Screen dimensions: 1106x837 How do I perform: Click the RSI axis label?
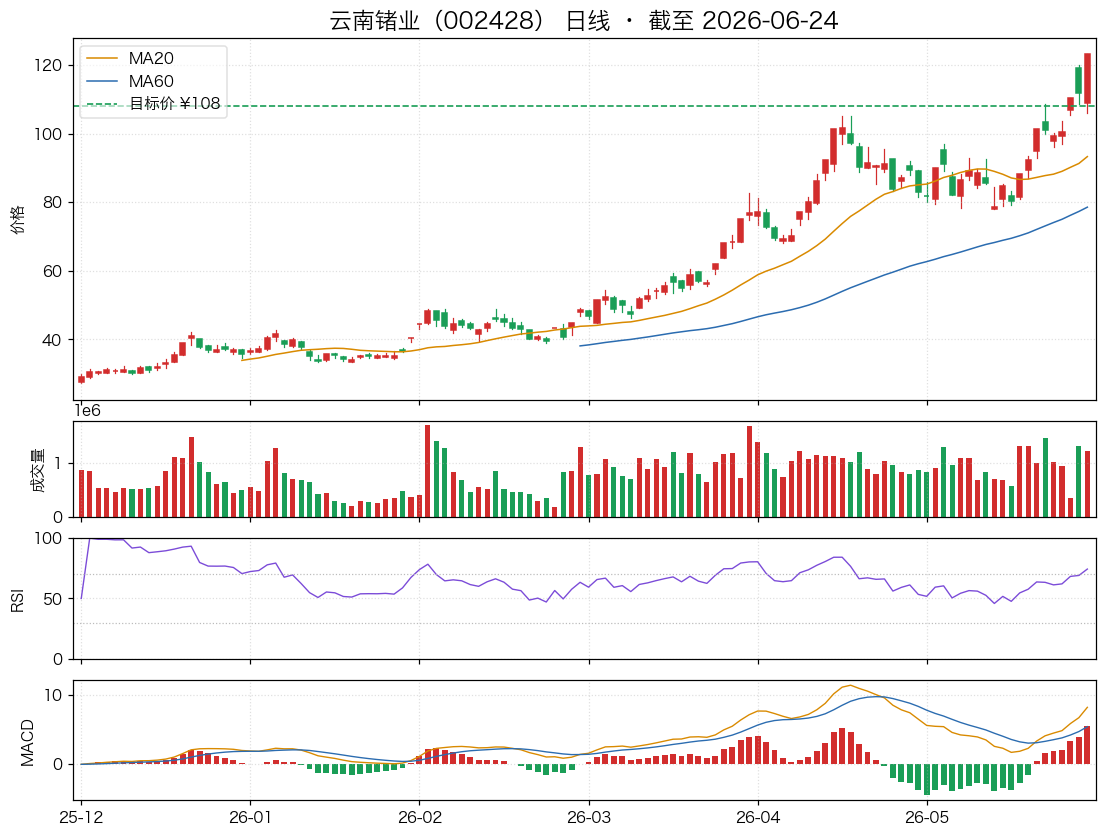click(18, 599)
